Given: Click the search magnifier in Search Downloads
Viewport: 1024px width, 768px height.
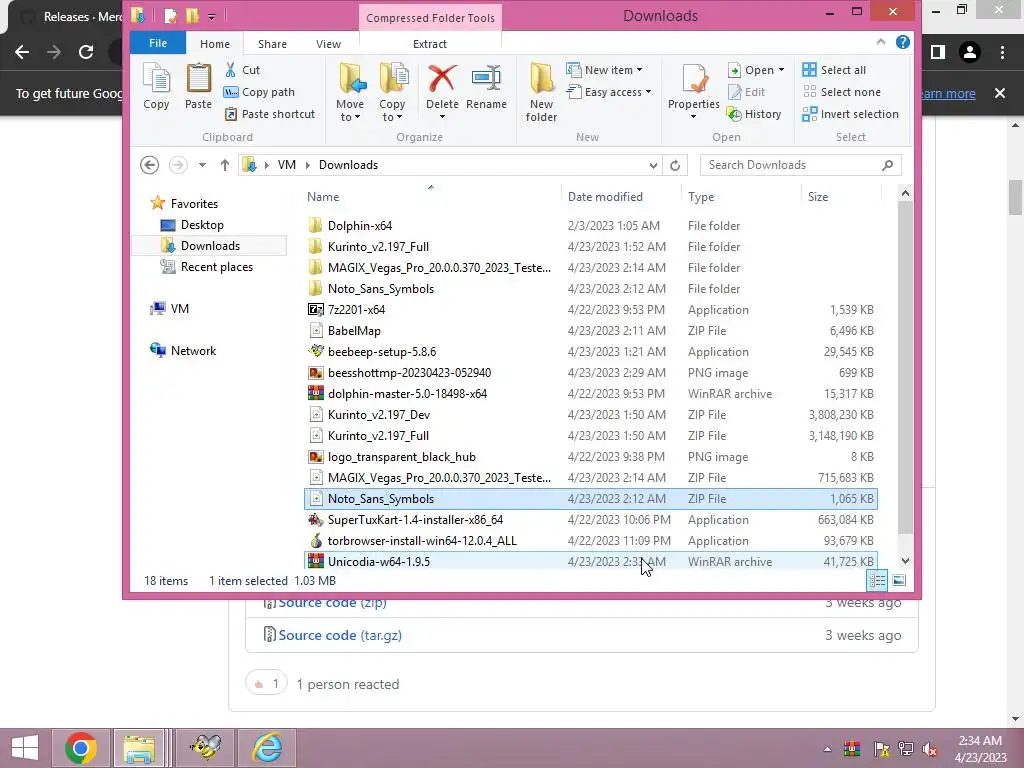Looking at the screenshot, I should (887, 165).
